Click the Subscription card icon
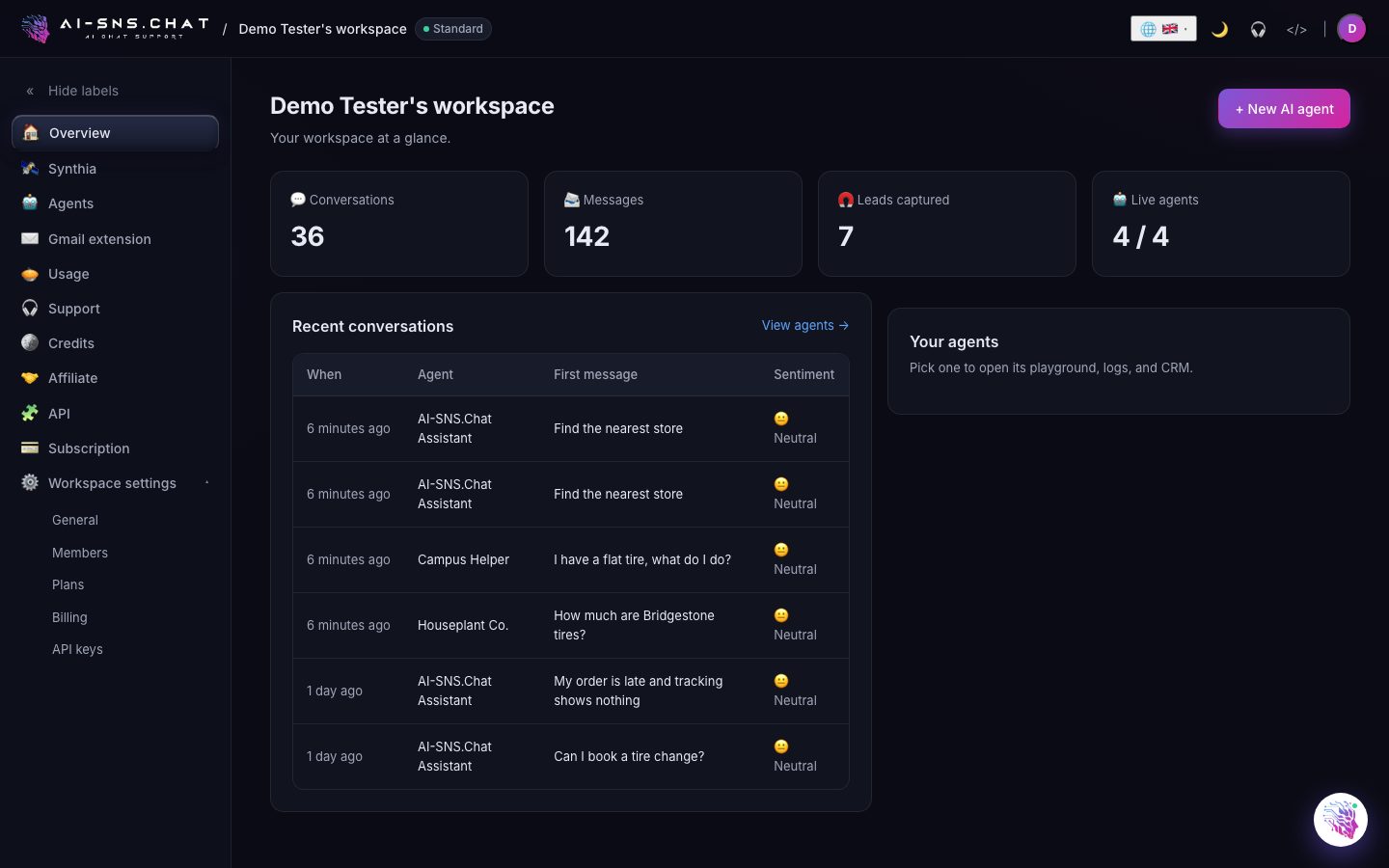Screen dimensions: 1389x868 click(30, 448)
